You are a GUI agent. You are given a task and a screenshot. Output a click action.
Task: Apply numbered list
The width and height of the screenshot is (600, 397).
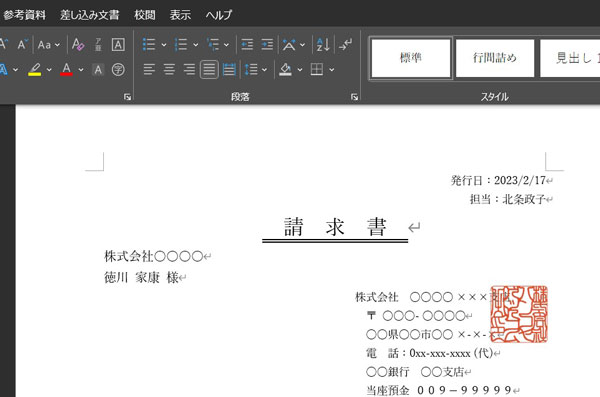181,45
